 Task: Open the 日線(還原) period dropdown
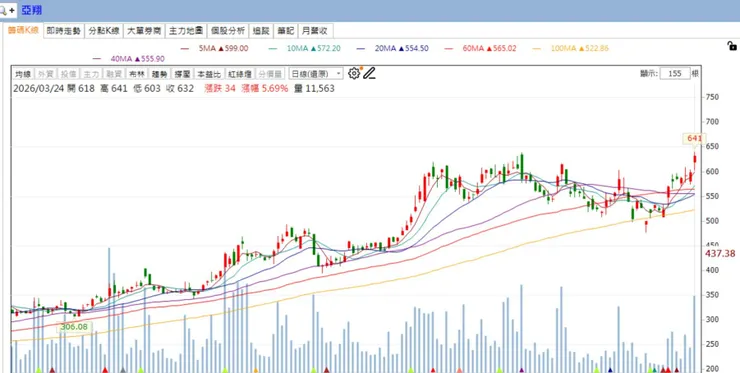(x=316, y=74)
